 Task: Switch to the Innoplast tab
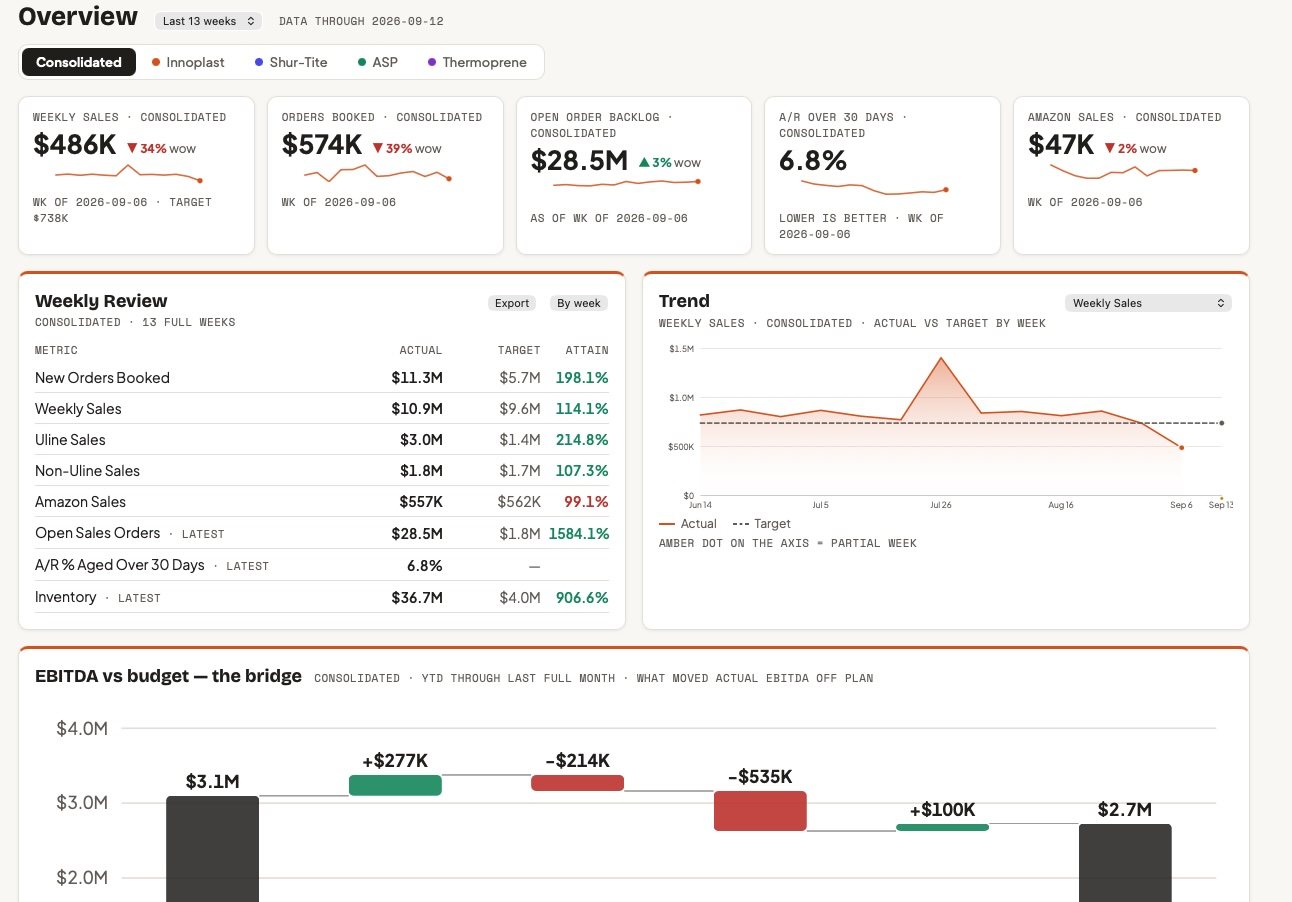(x=188, y=62)
